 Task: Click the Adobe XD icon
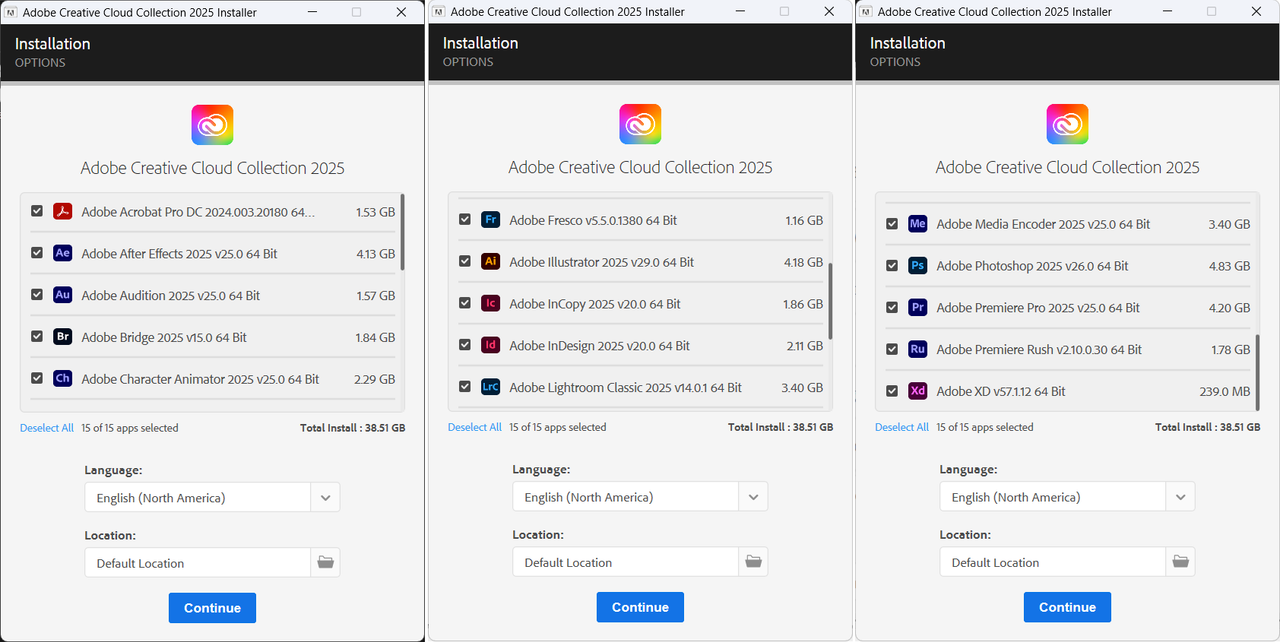[x=918, y=391]
